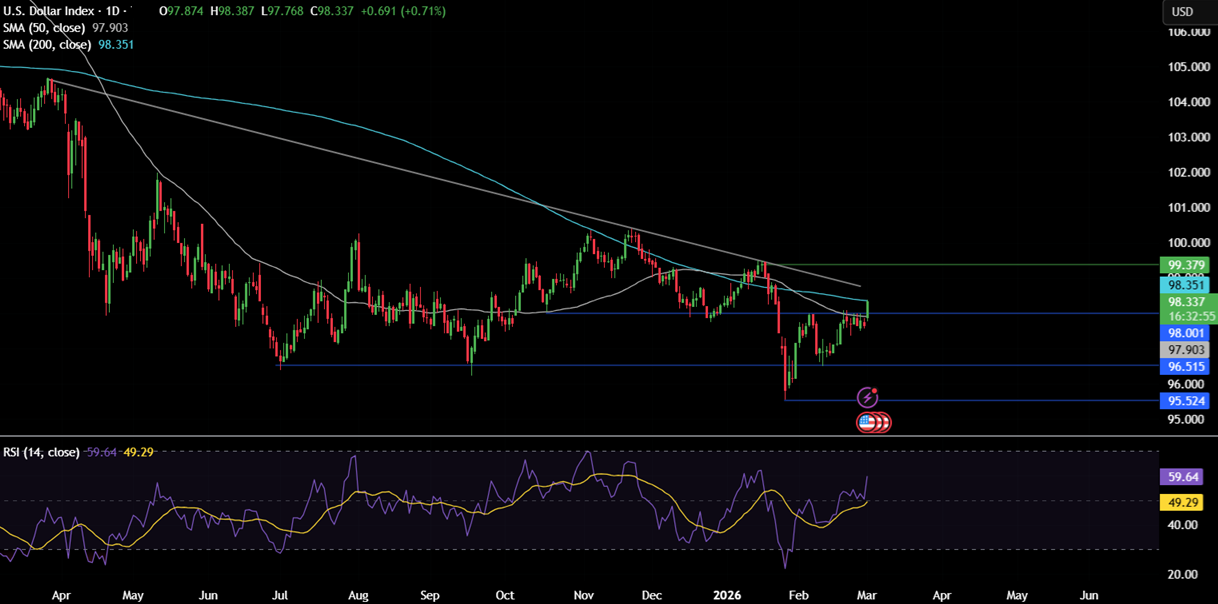
Task: Click the blue 96.515 support level label
Action: [1184, 367]
